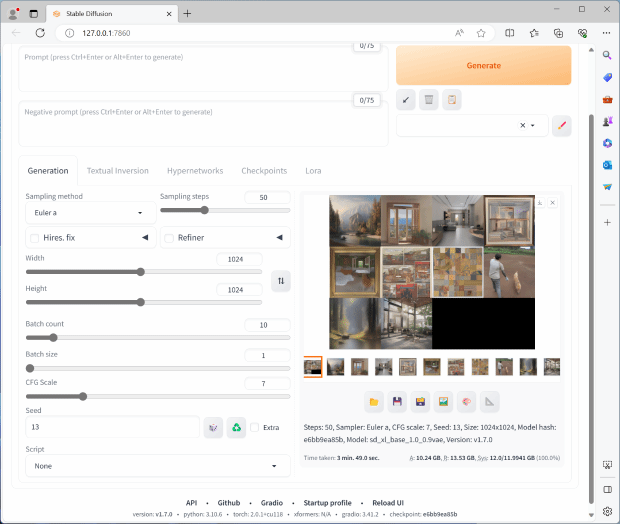Screen dimensions: 620x524
Task: Click the read-prompt arrow icon under Generate
Action: pos(406,100)
